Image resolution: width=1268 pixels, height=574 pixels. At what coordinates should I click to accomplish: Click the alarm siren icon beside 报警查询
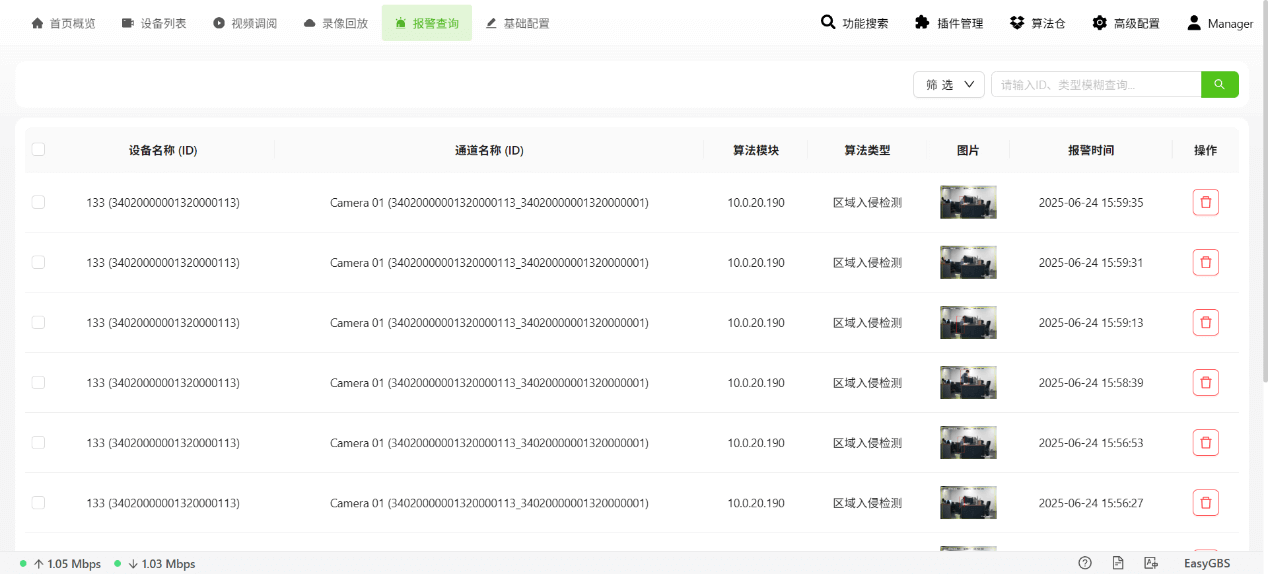point(401,23)
